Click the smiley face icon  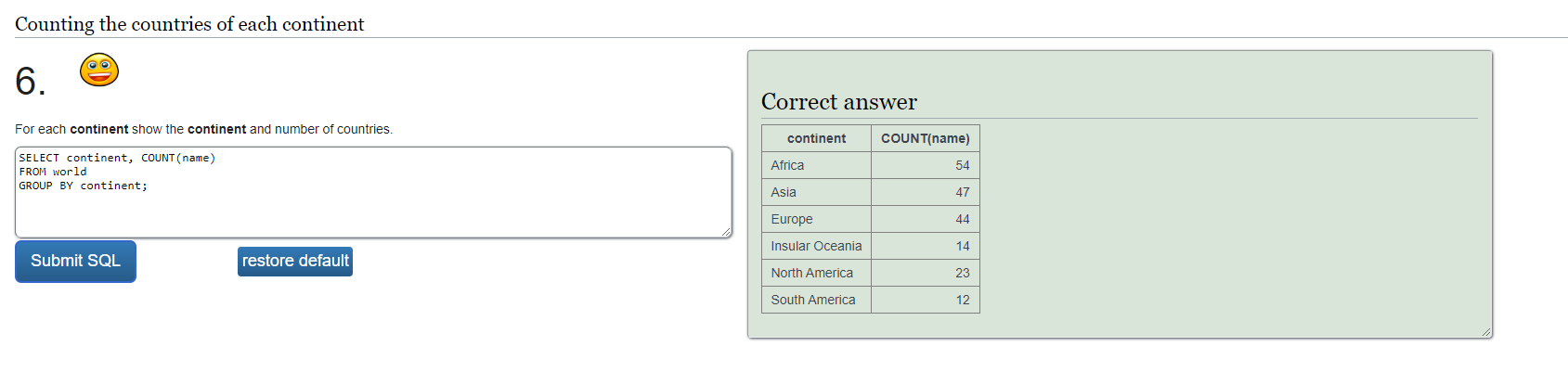click(99, 71)
